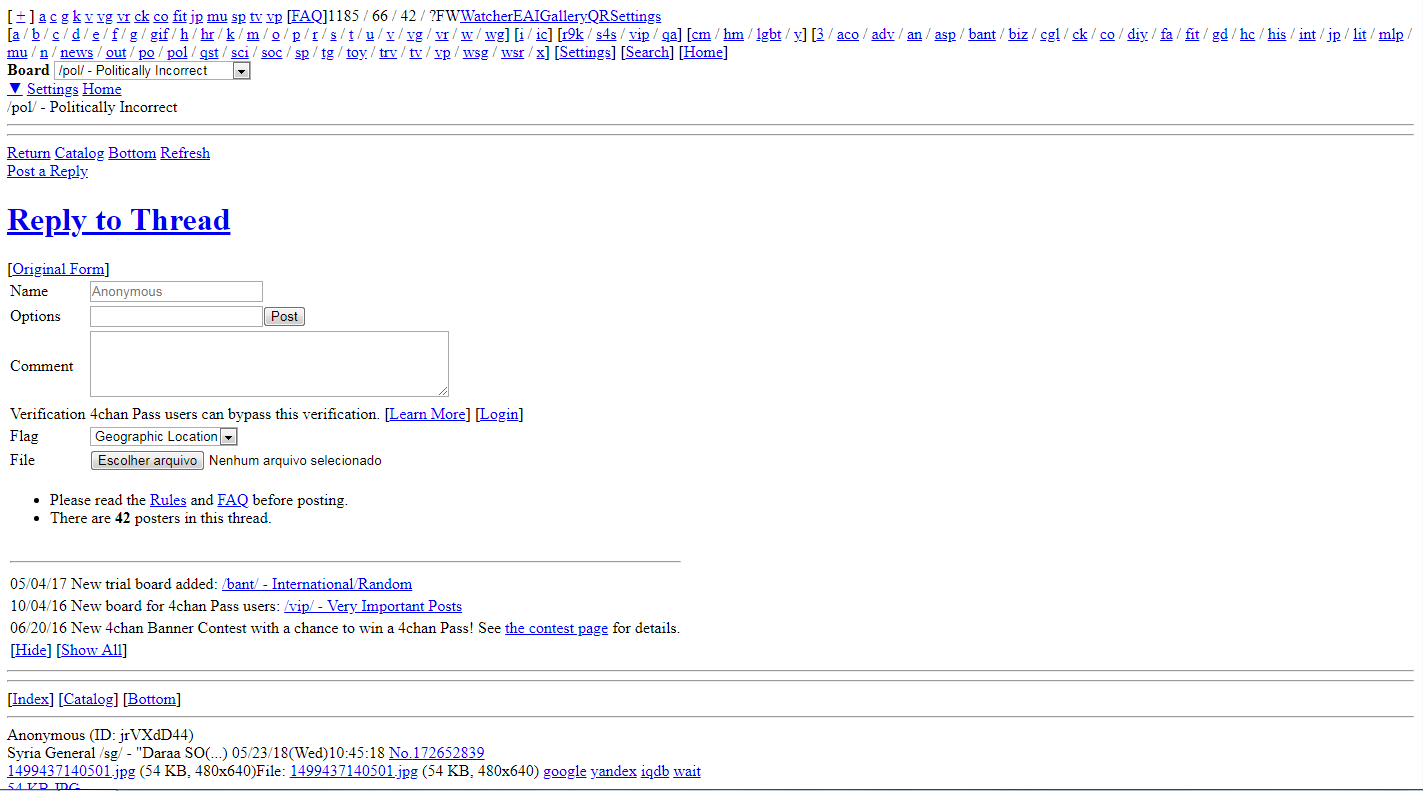The width and height of the screenshot is (1423, 791).
Task: Open the FAQ link
Action: 232,500
